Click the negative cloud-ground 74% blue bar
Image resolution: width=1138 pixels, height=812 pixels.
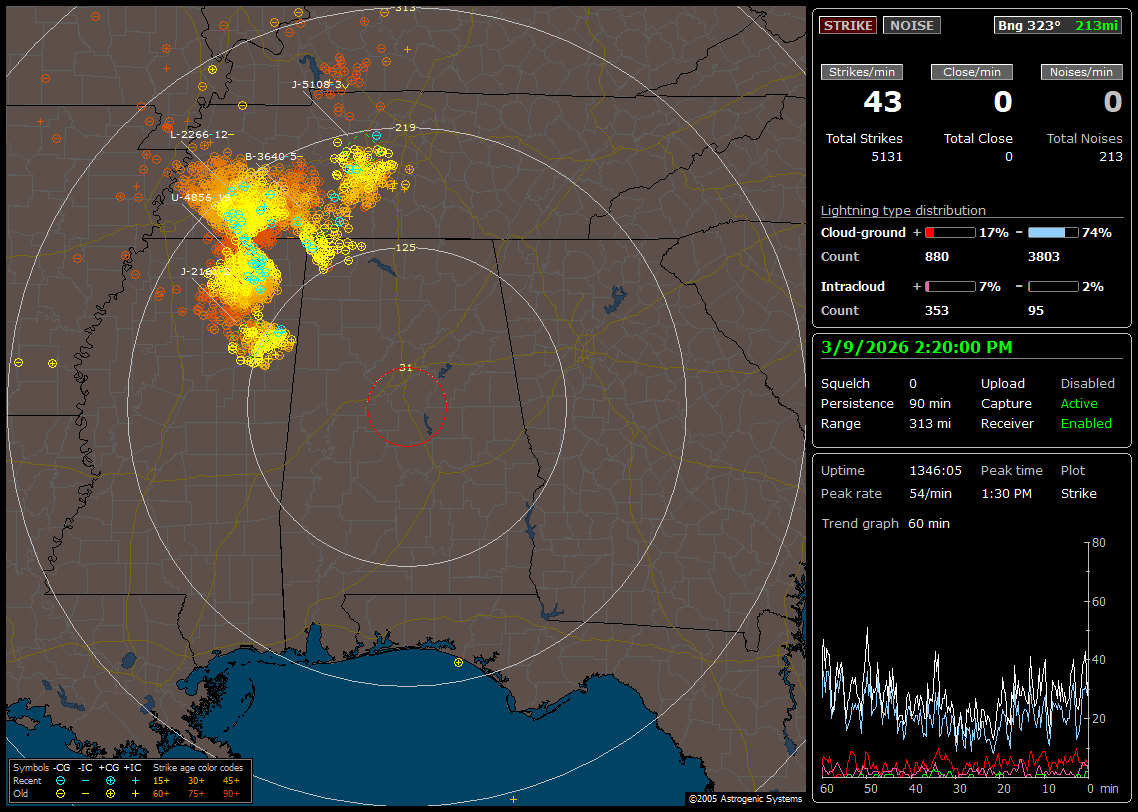1053,232
